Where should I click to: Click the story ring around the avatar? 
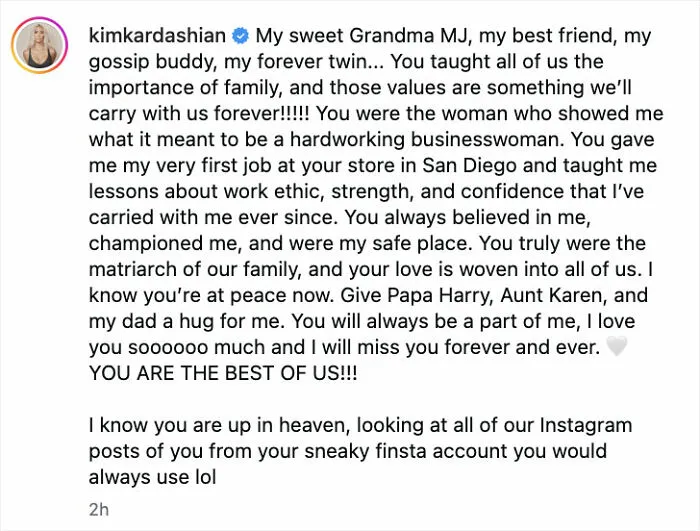coord(39,45)
